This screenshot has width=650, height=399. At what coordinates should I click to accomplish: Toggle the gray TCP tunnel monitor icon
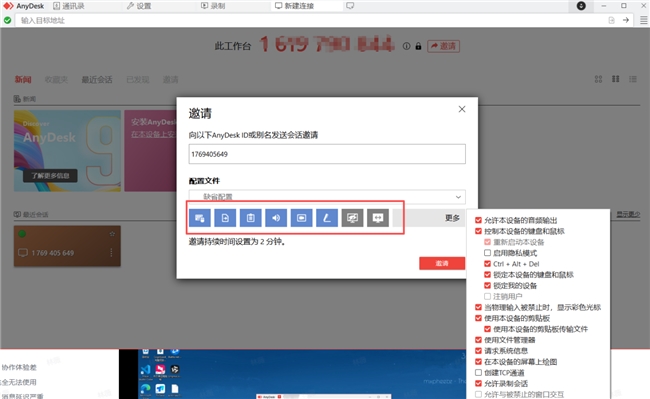(x=352, y=218)
